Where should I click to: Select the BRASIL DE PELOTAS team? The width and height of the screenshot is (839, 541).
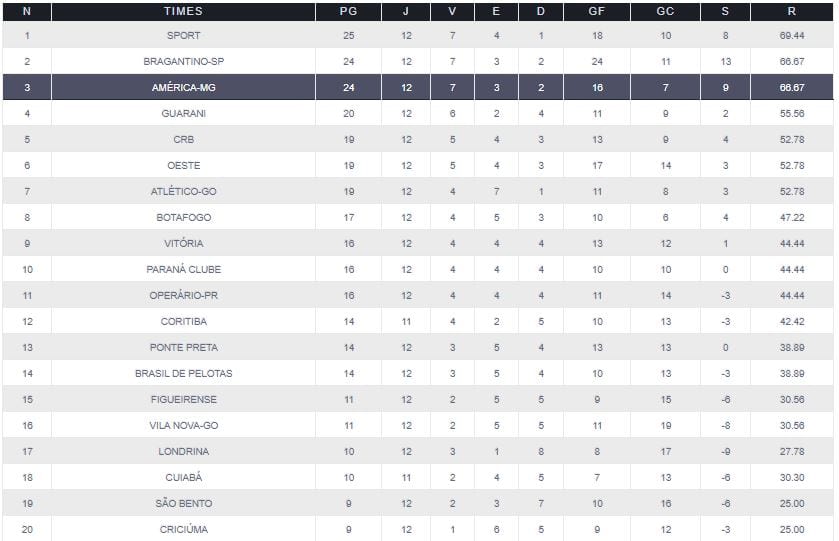tap(184, 374)
